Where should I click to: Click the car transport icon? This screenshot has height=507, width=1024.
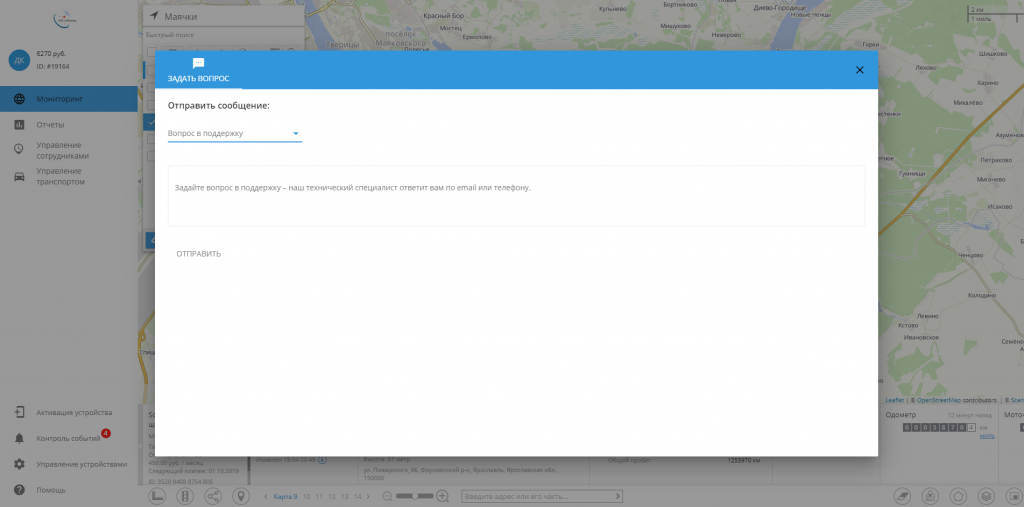click(20, 176)
